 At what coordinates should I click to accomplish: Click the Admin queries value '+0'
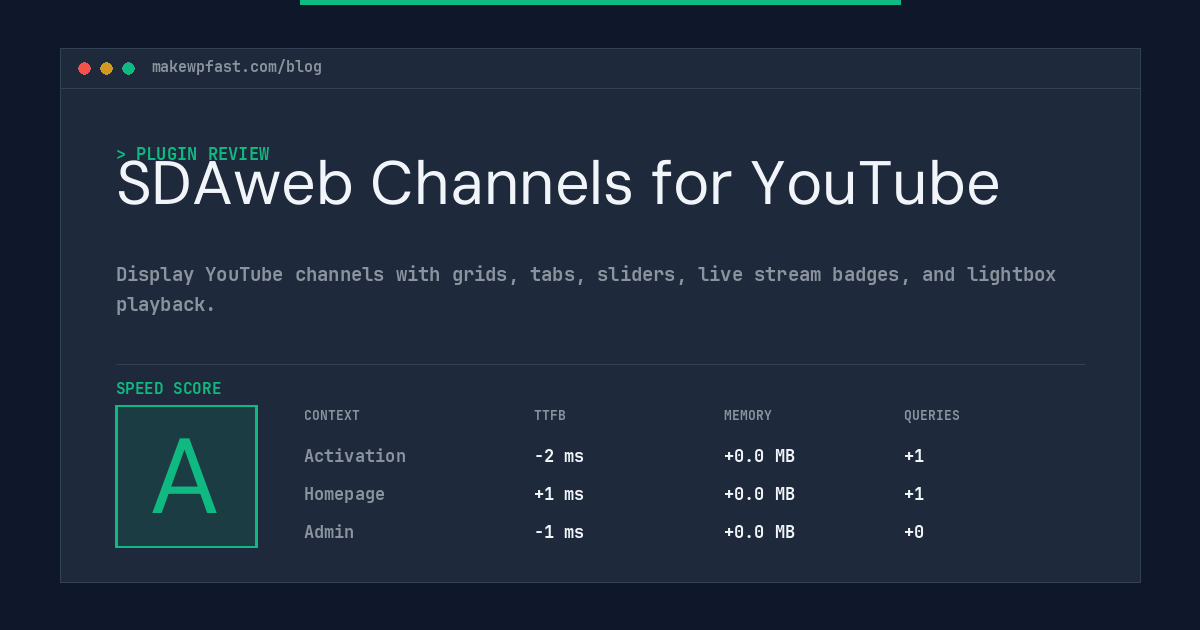coord(914,532)
